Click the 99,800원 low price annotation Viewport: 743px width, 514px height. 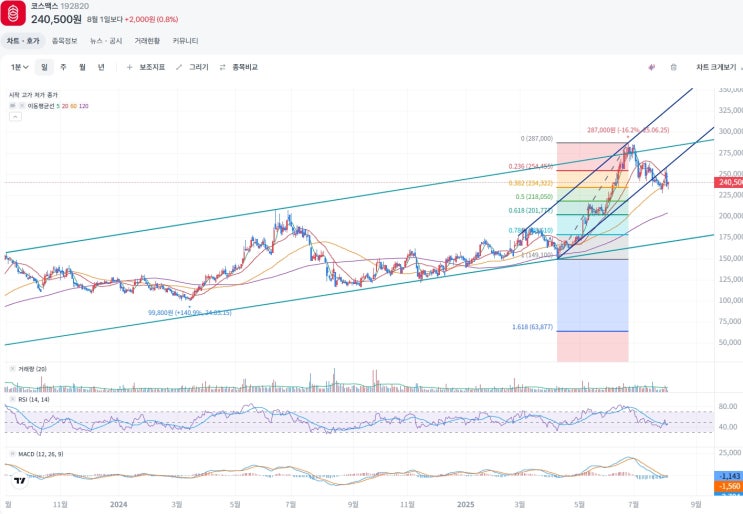click(190, 313)
